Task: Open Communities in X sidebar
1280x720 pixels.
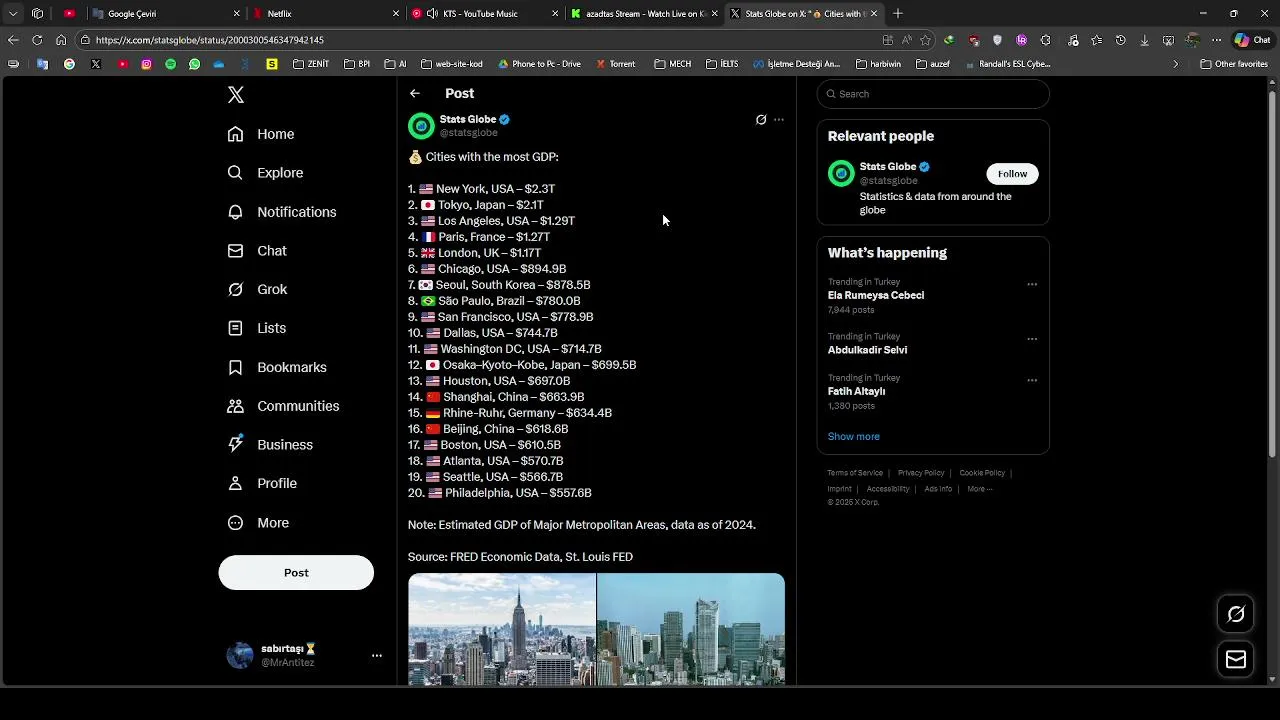Action: click(x=283, y=406)
